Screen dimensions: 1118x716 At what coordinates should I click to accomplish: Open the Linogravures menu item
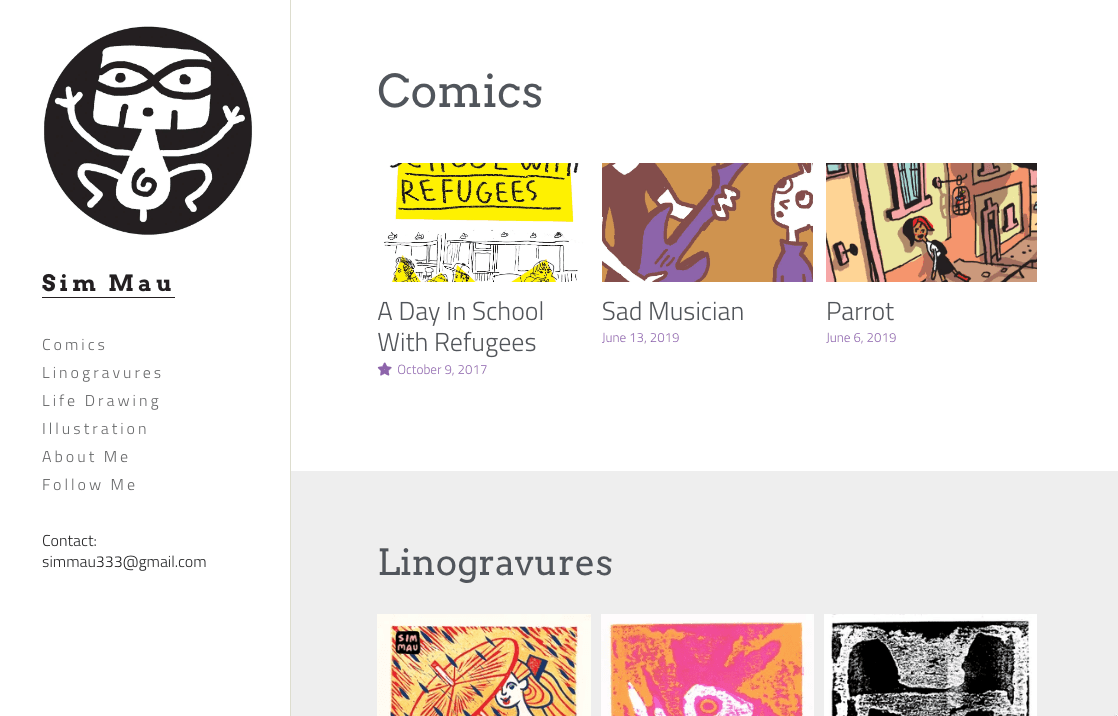pyautogui.click(x=102, y=373)
